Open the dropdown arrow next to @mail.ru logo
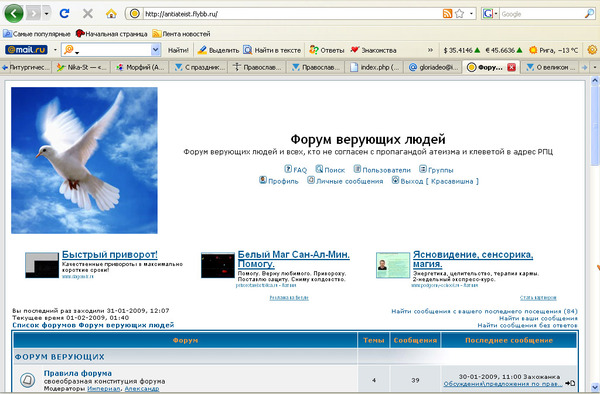The width and height of the screenshot is (600, 394). point(55,50)
